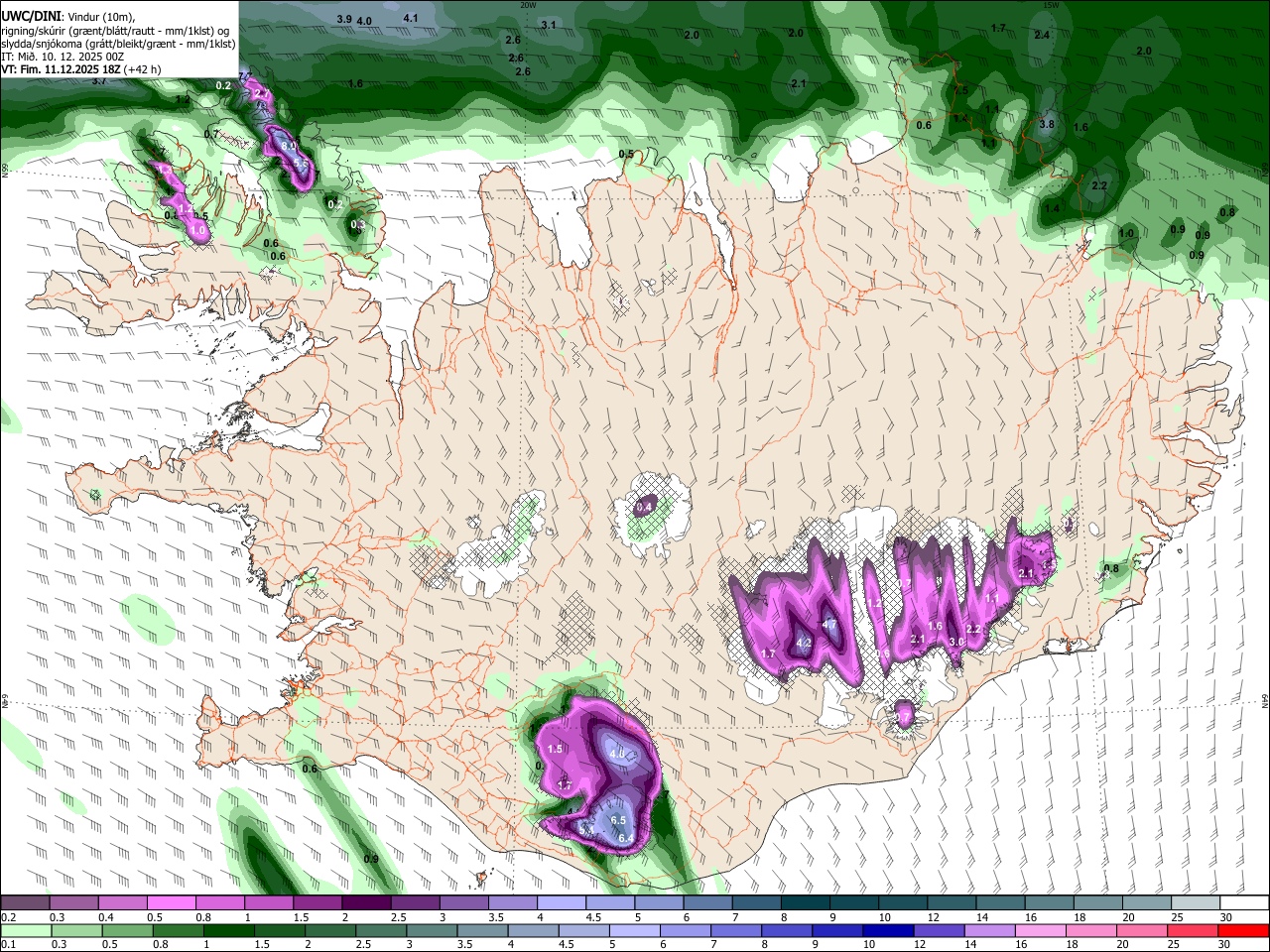Pick the grey-teal 3 swatch in the lower legend row
Viewport: 1270px width, 952px height.
(x=432, y=930)
